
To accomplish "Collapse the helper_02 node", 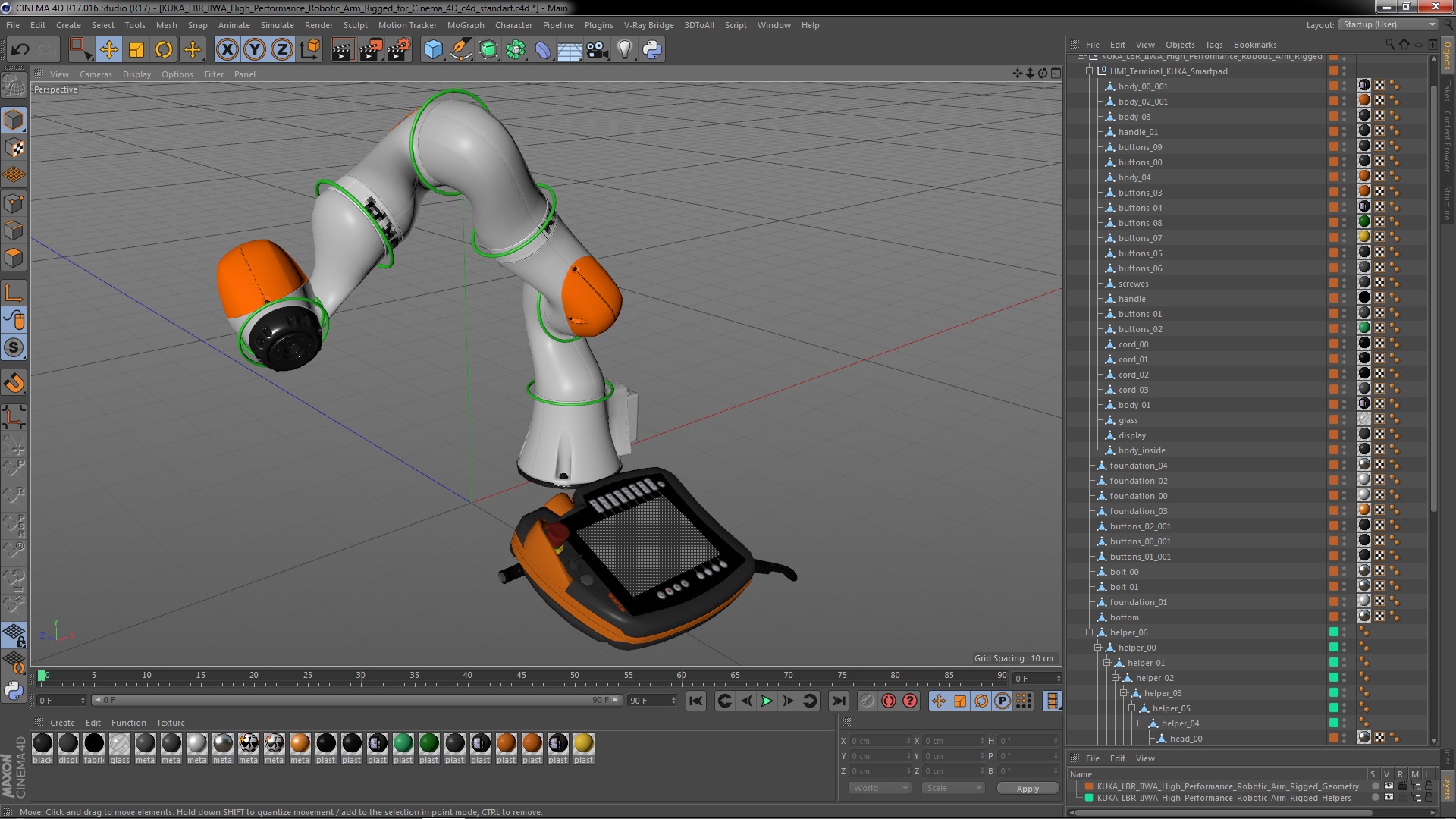I will [1116, 678].
